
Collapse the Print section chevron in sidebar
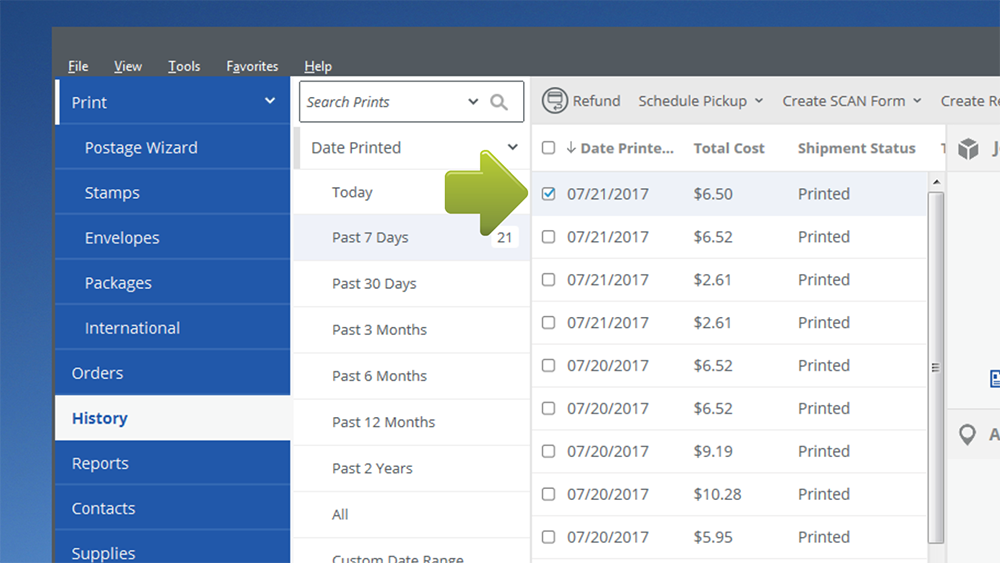click(x=269, y=102)
